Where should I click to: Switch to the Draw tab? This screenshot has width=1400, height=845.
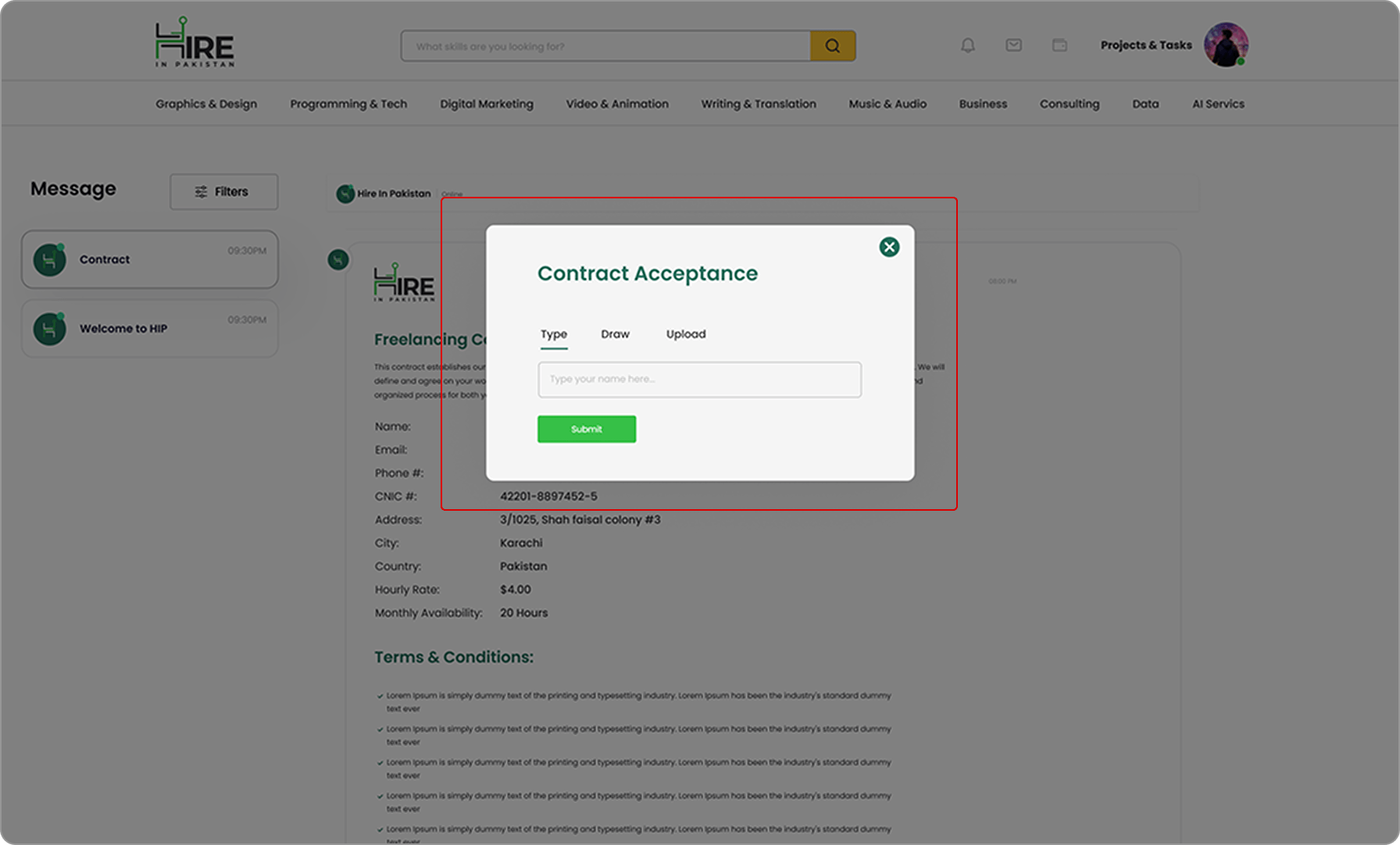coord(615,334)
